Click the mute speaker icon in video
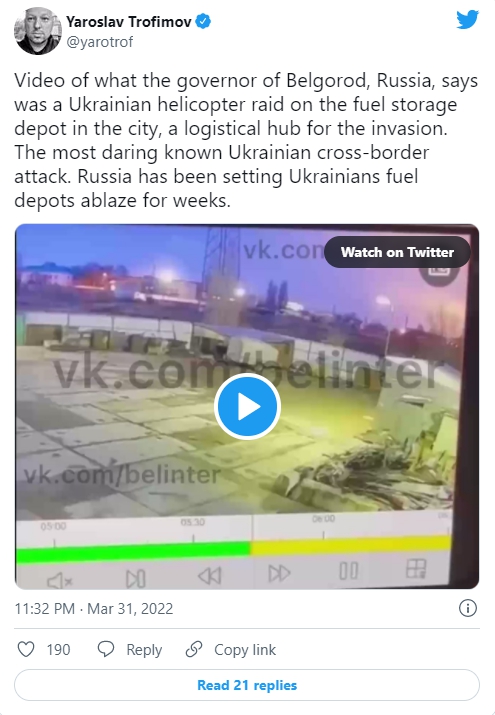The width and height of the screenshot is (495, 715). 60,580
